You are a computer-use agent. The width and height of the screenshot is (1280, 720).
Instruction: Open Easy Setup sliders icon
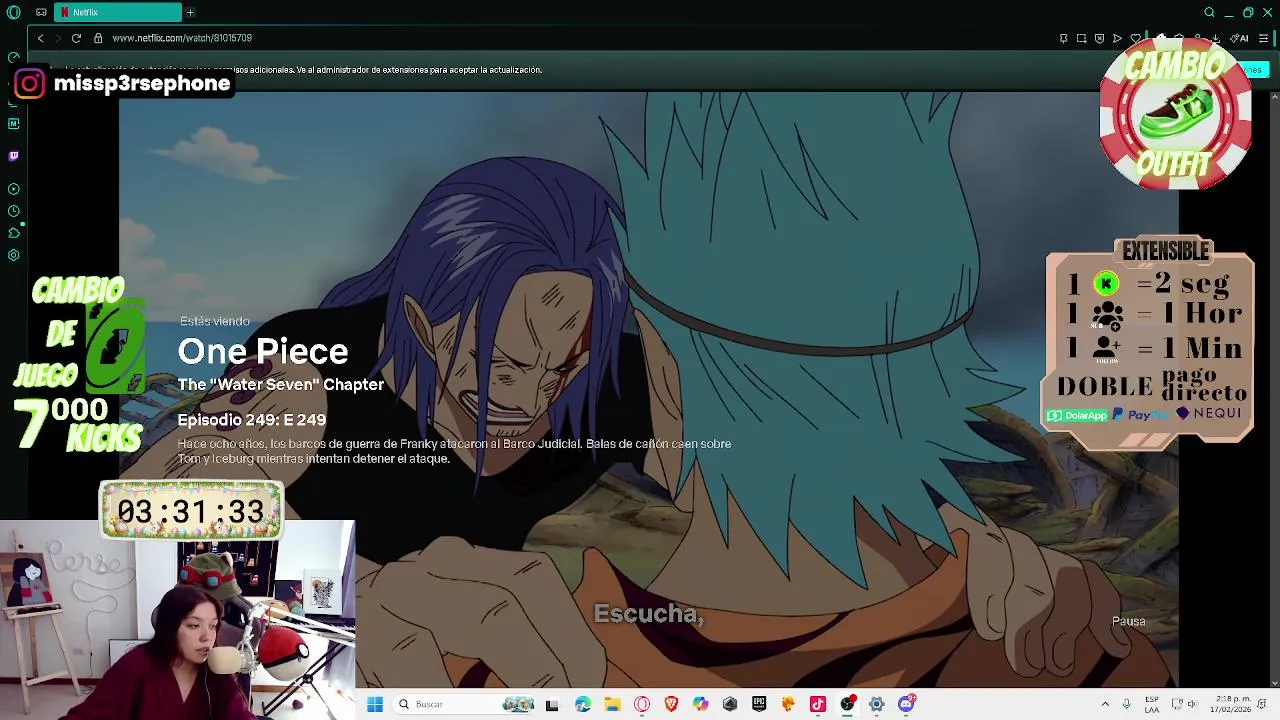(x=1264, y=38)
